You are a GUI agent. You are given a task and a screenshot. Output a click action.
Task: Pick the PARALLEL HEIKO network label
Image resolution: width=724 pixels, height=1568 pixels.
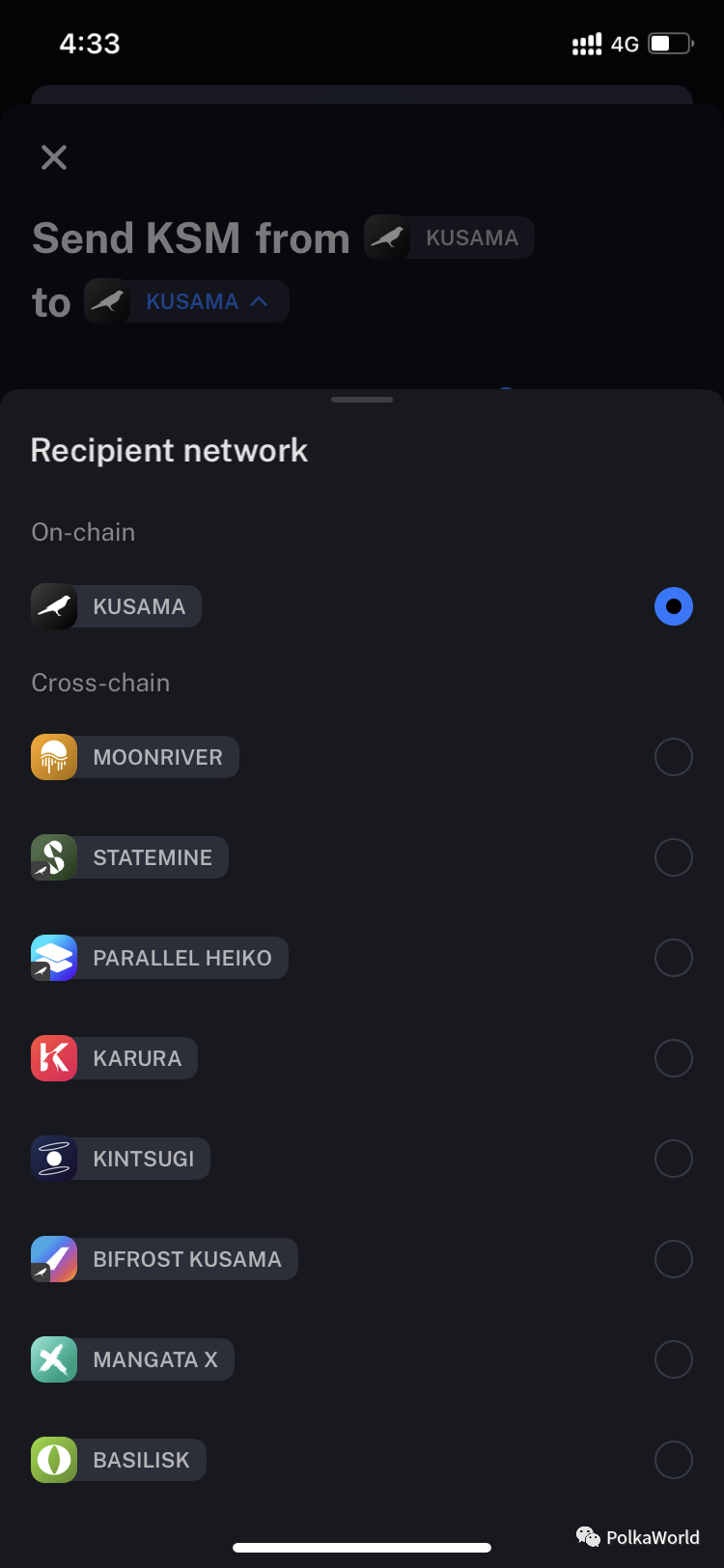point(182,958)
